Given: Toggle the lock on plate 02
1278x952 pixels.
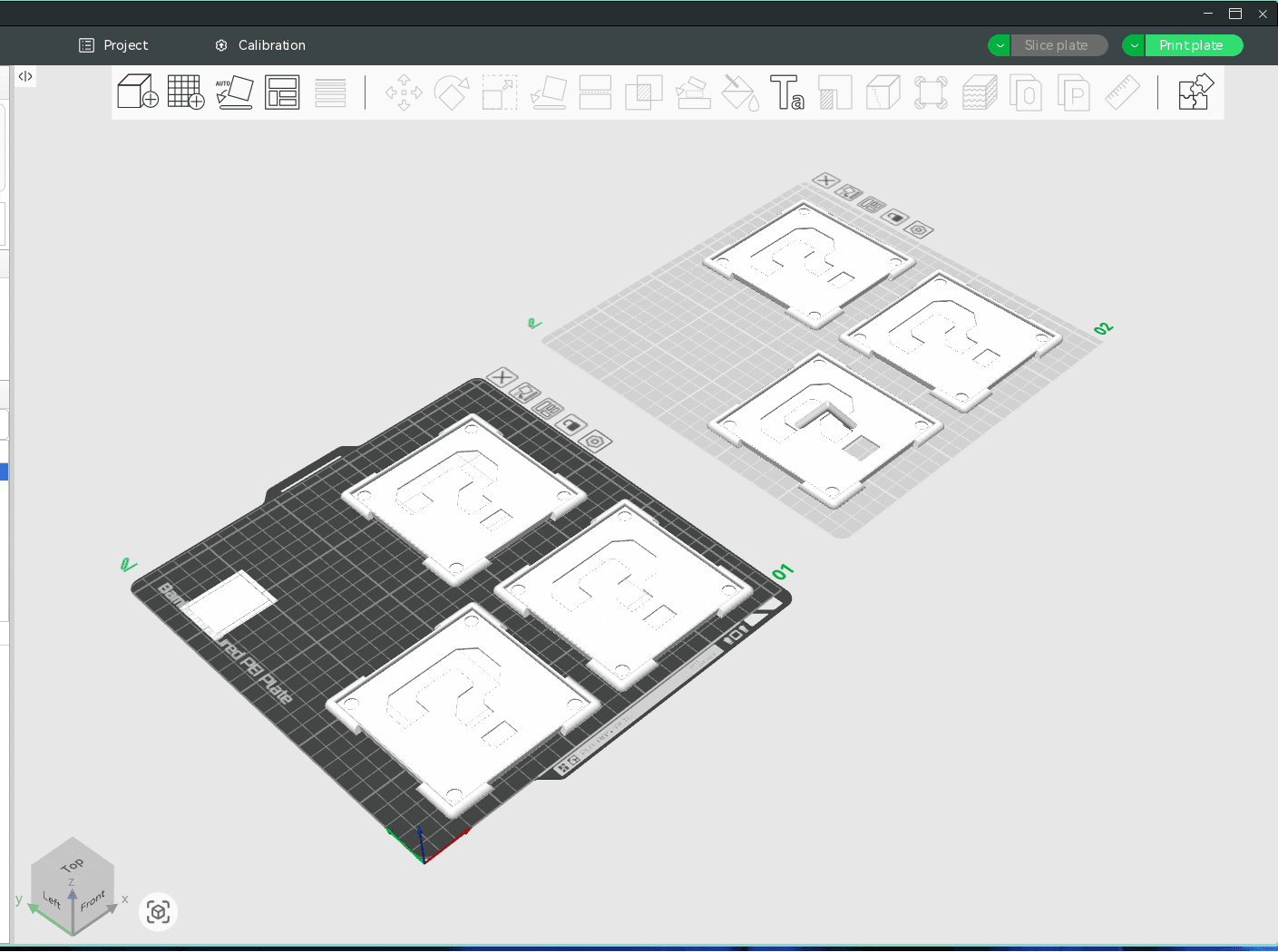Looking at the screenshot, I should [x=895, y=219].
